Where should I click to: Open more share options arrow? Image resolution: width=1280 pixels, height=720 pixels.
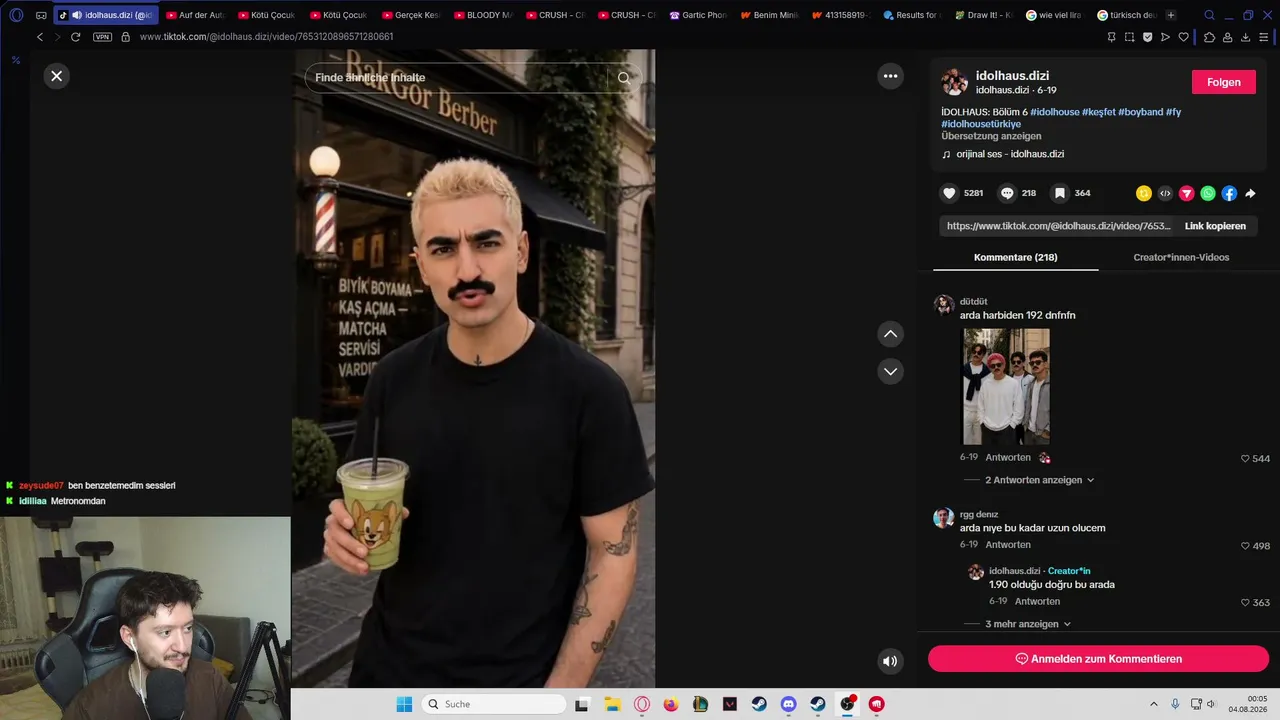point(1250,193)
